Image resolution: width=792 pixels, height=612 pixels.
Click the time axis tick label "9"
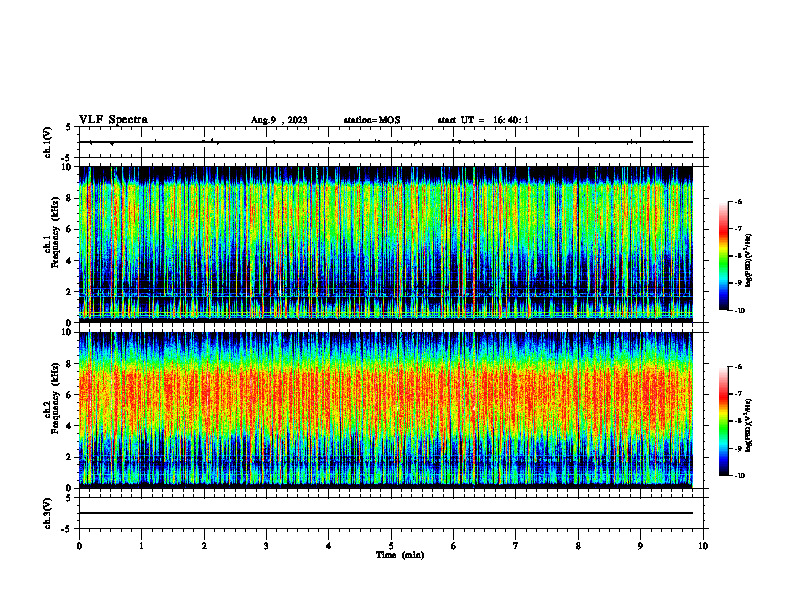(x=640, y=546)
